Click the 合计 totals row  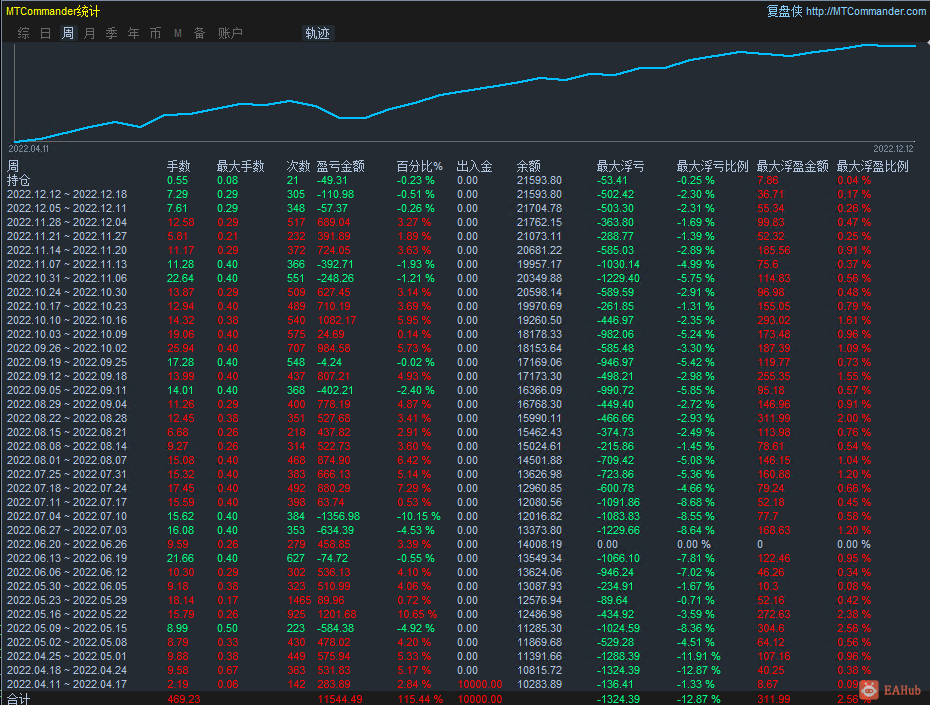[19, 698]
